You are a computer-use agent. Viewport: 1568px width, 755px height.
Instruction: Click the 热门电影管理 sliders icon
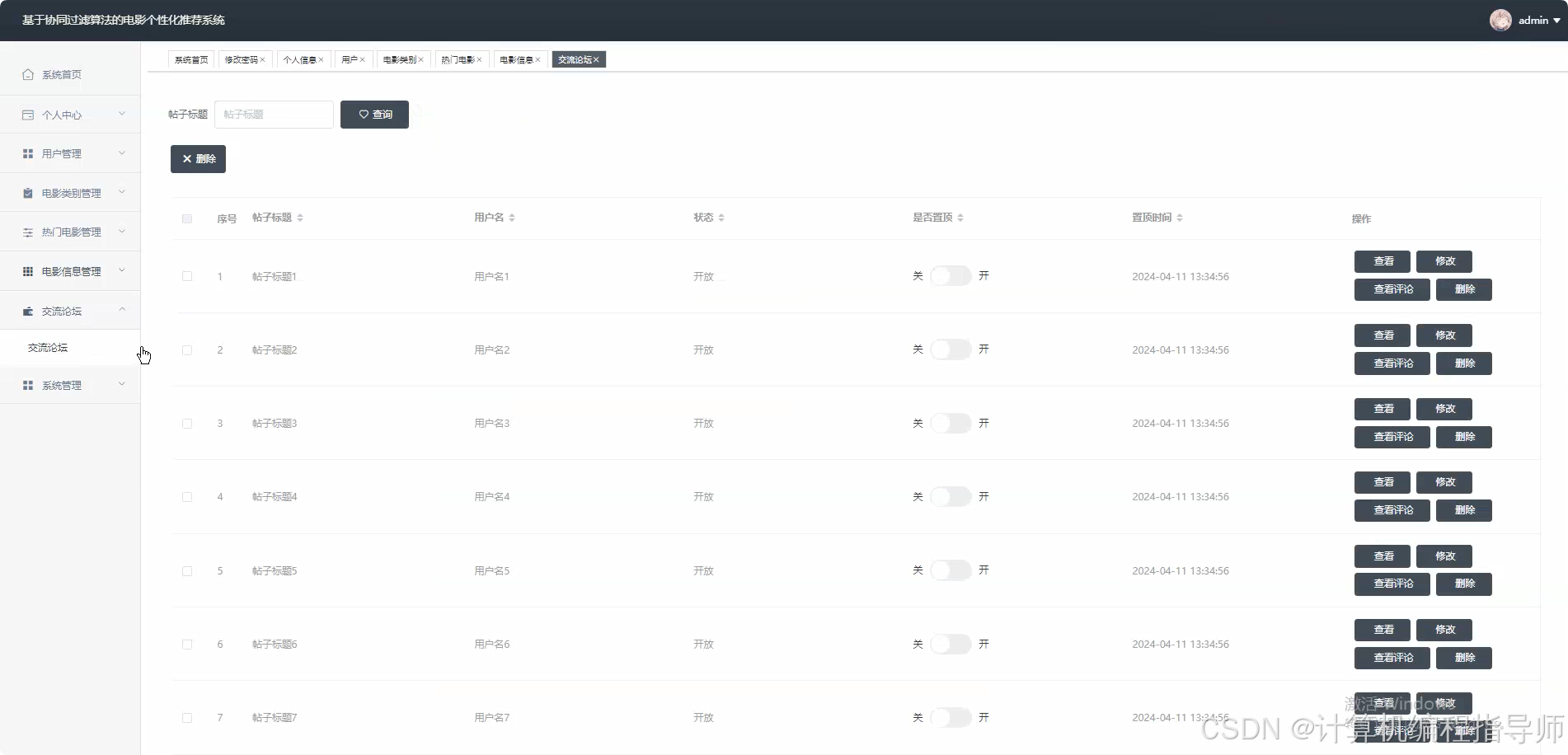tap(28, 232)
